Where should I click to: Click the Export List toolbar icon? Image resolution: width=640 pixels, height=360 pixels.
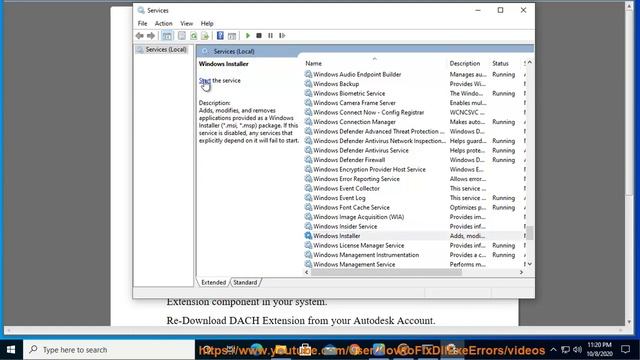[205, 36]
